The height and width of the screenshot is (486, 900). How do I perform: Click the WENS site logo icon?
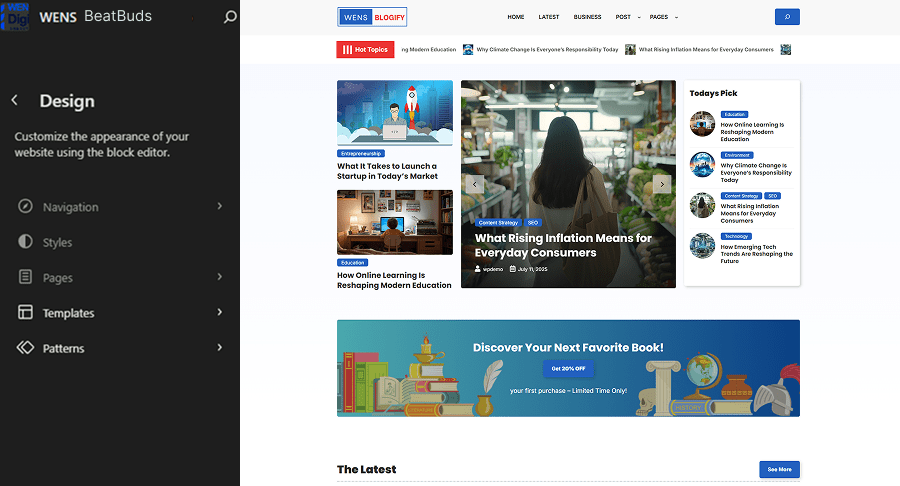pos(15,17)
